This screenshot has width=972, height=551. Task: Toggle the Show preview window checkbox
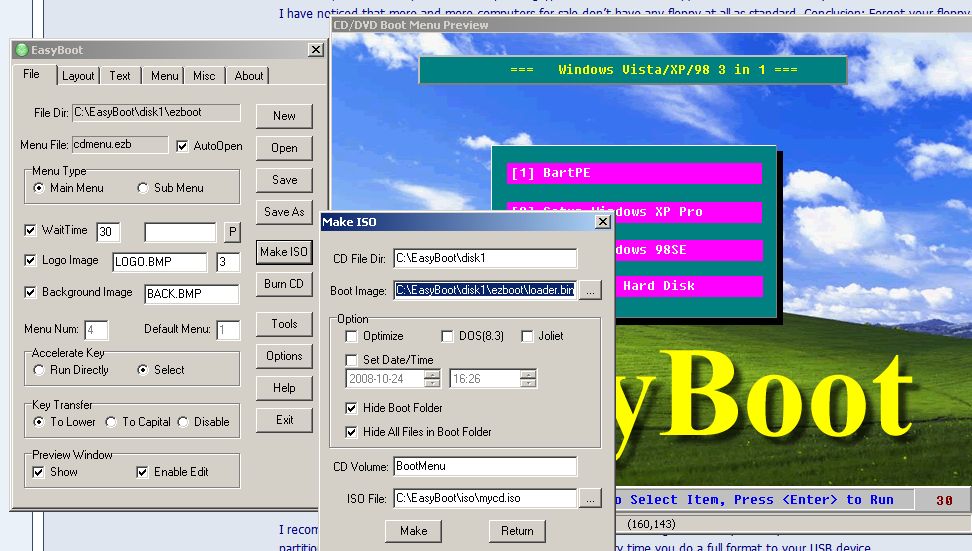(38, 472)
